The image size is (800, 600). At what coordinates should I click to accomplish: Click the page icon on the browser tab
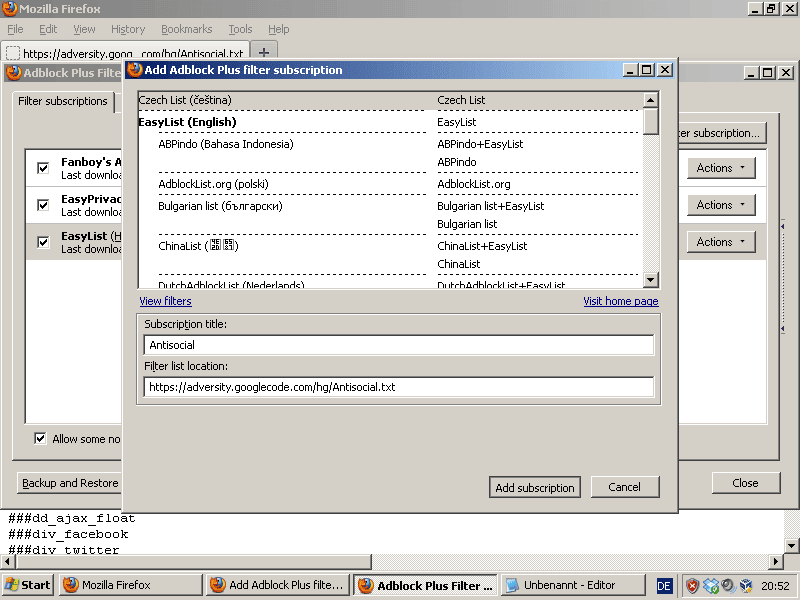click(x=13, y=53)
